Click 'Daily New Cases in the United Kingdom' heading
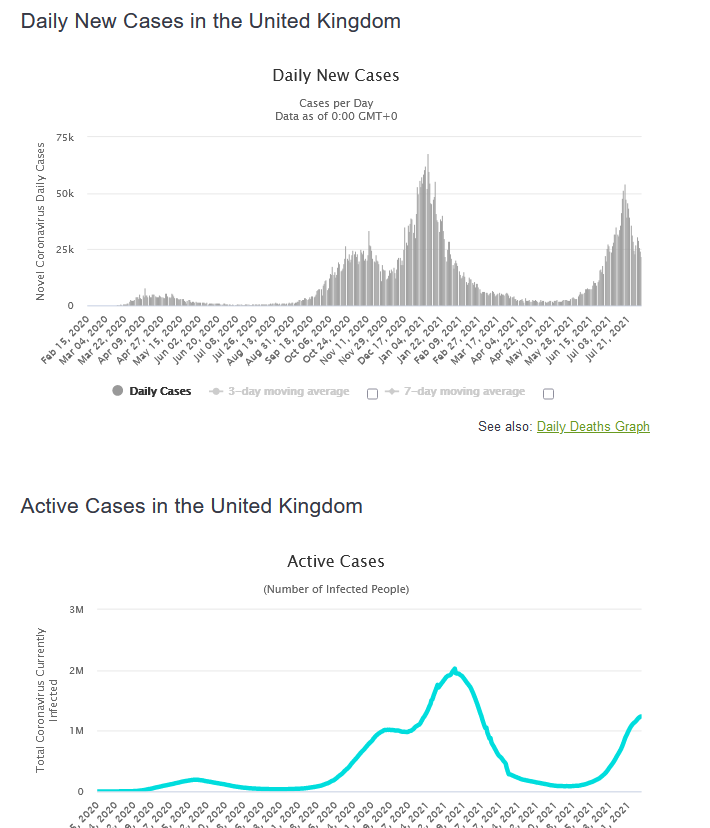This screenshot has width=710, height=828. click(x=210, y=21)
